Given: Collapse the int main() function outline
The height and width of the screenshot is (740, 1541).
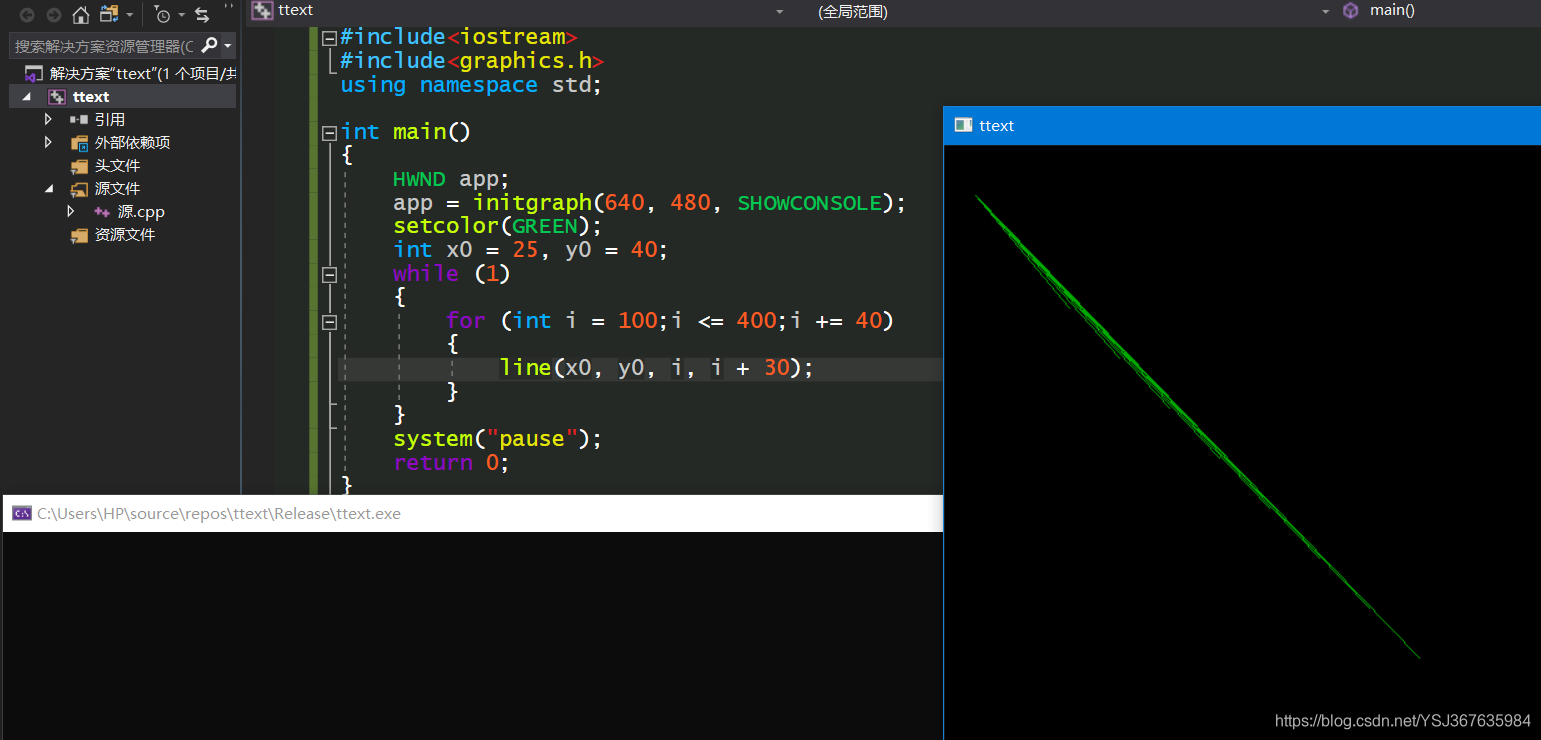Looking at the screenshot, I should [x=329, y=132].
